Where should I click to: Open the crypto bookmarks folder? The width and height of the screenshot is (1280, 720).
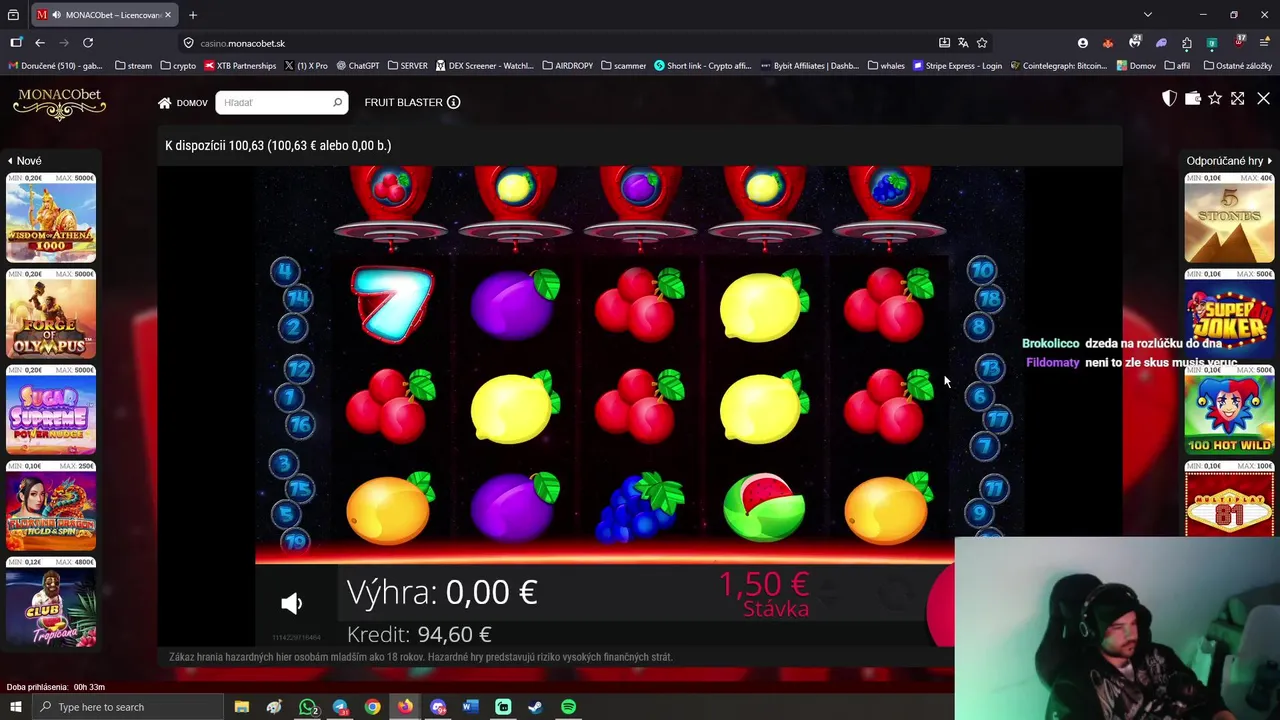tap(178, 66)
